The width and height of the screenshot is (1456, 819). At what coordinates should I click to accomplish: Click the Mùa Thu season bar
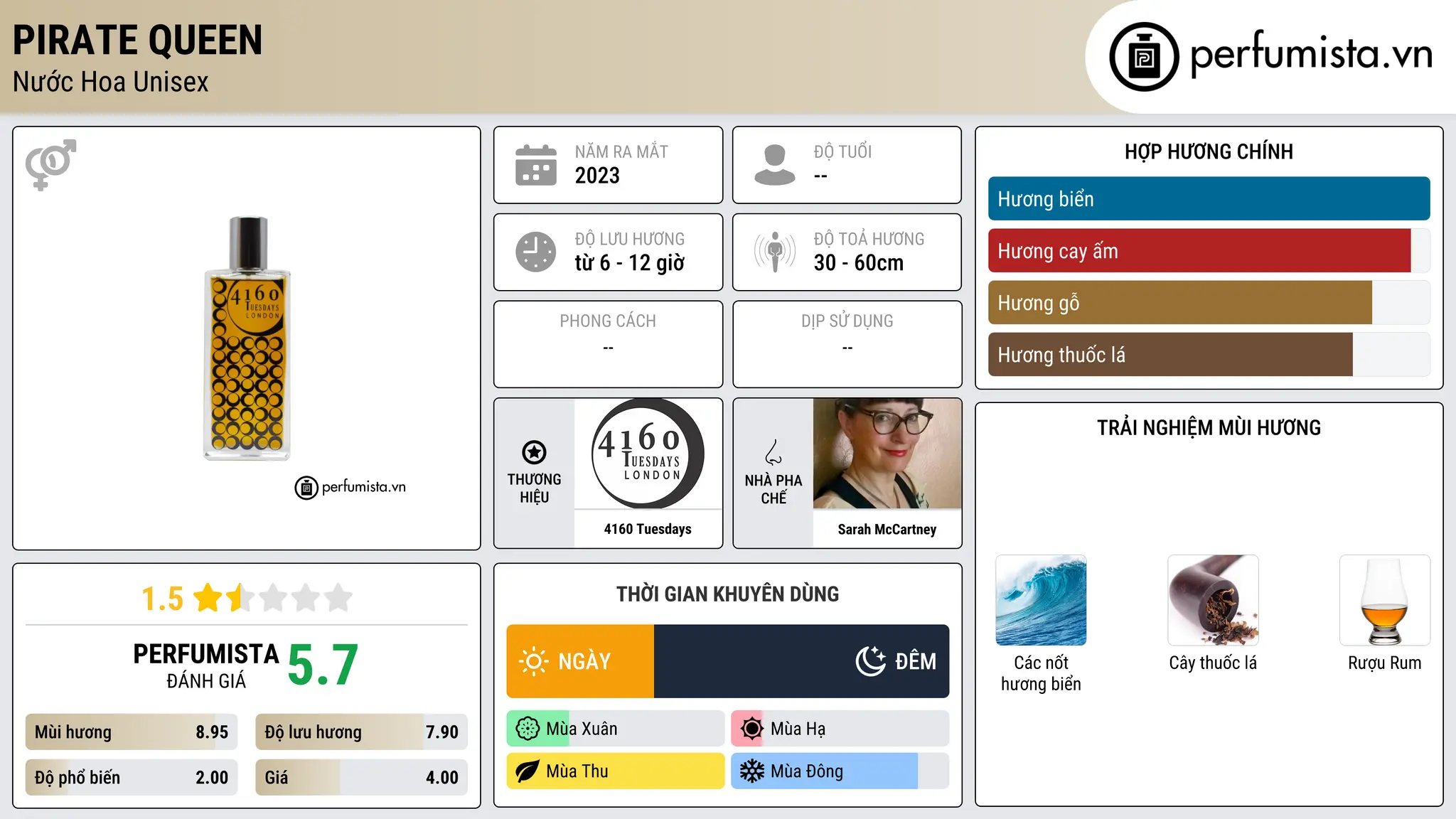coord(616,771)
